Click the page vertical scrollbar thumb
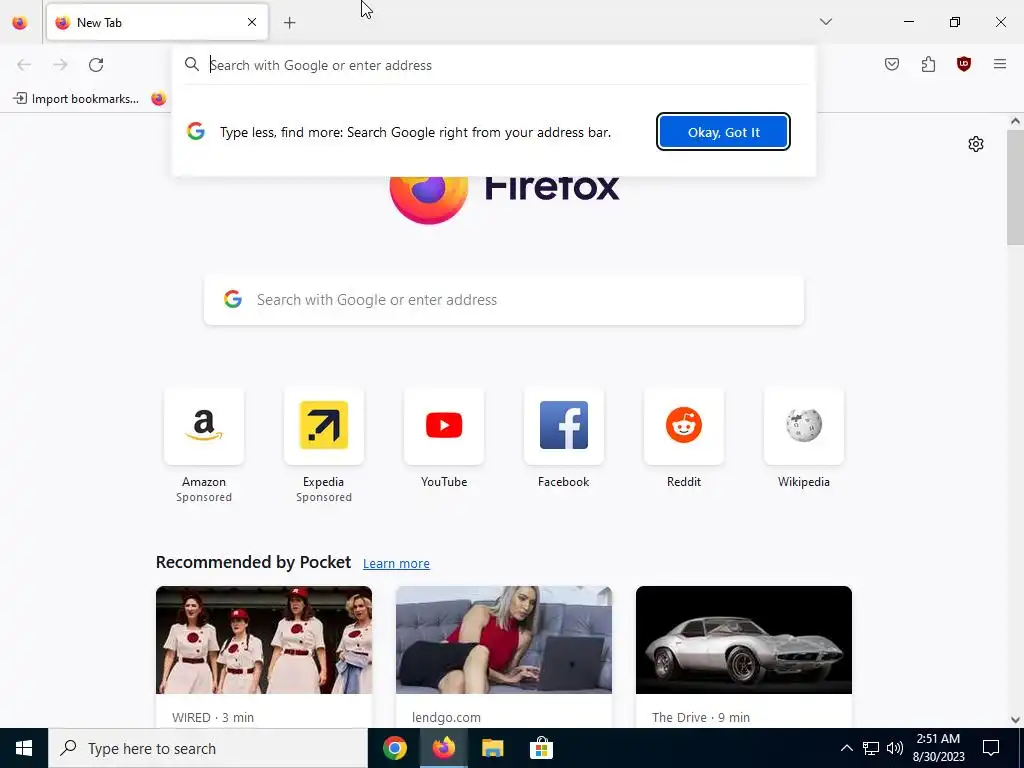1024x768 pixels. pyautogui.click(x=1016, y=187)
